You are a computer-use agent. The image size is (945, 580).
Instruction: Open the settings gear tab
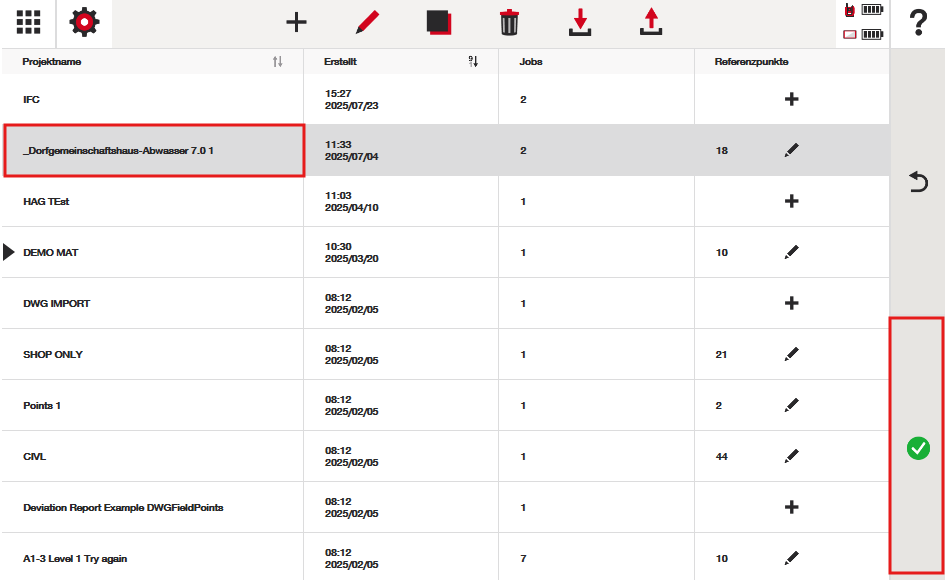pos(84,22)
